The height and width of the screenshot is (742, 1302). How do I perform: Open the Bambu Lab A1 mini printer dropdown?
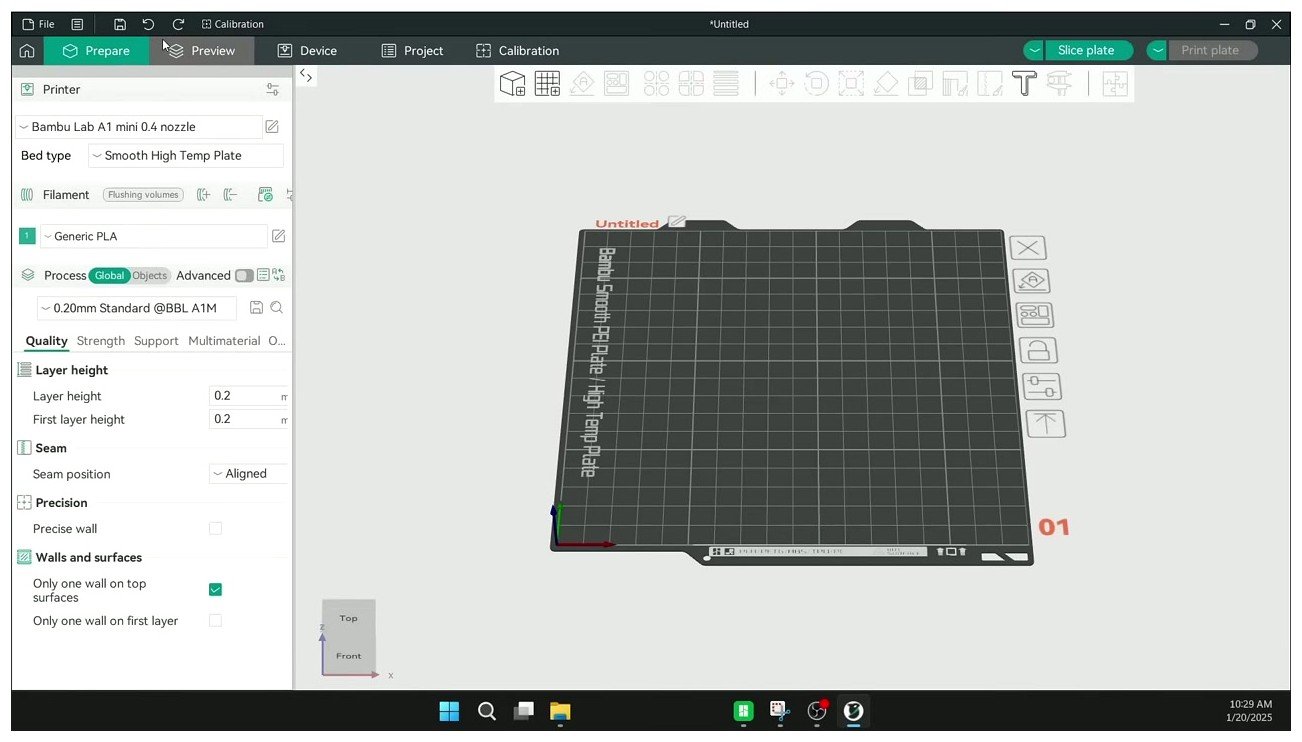tap(138, 127)
